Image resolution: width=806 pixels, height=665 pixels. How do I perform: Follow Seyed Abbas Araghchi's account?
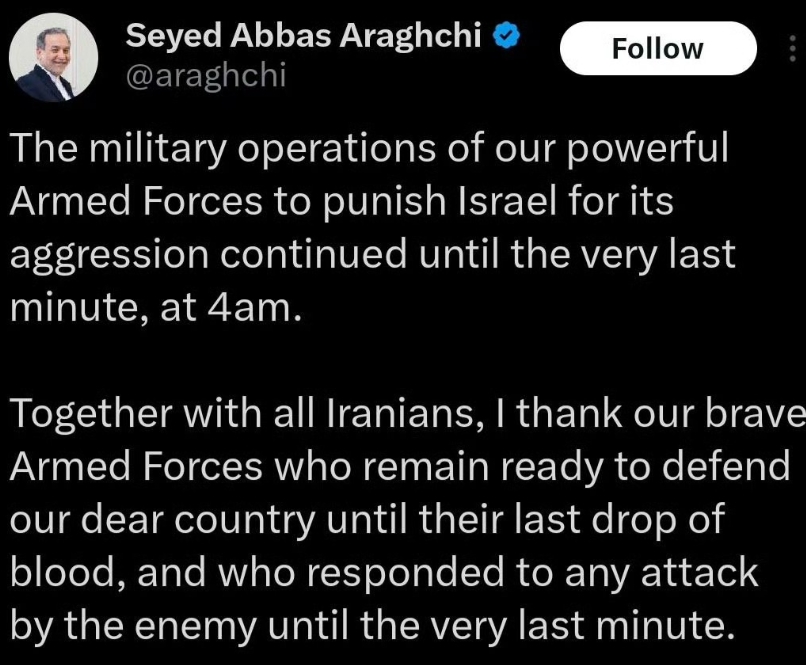(x=658, y=48)
